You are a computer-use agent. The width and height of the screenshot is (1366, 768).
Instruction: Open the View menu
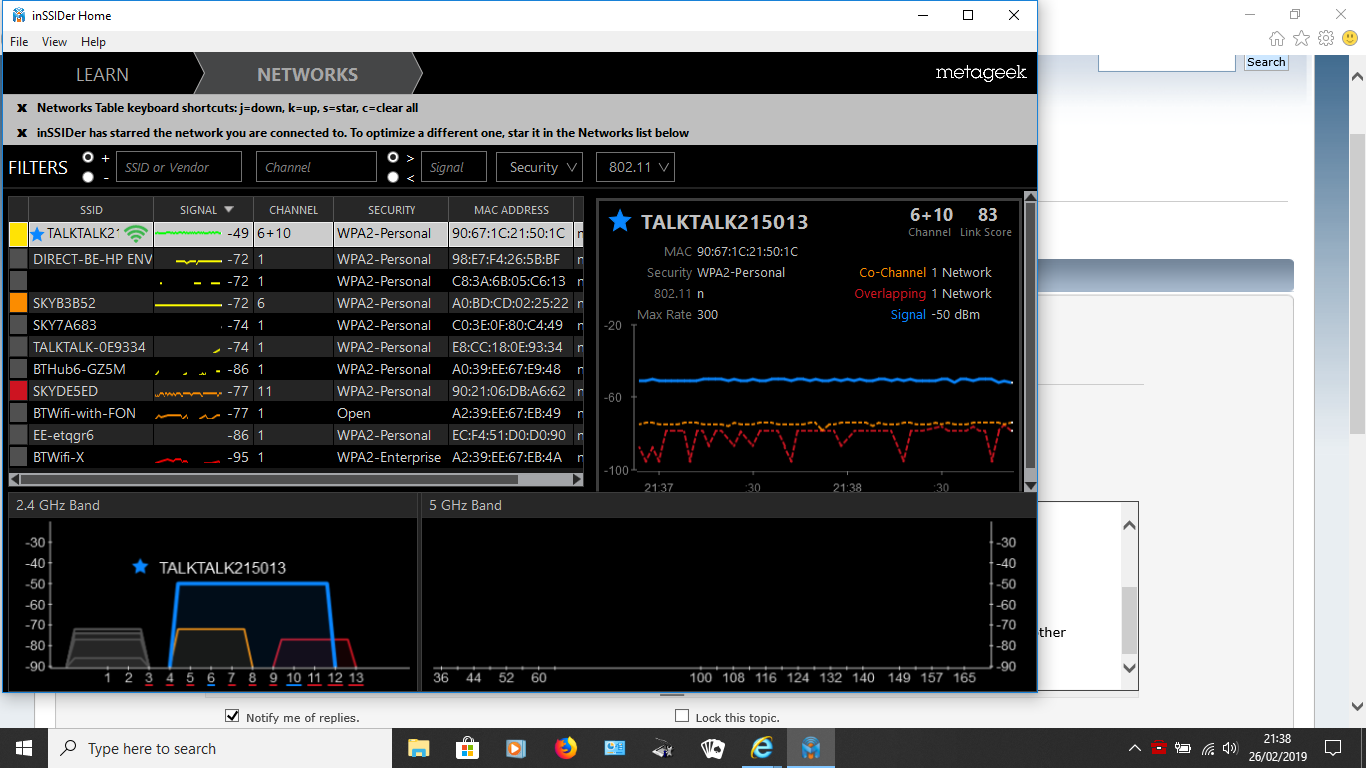54,42
